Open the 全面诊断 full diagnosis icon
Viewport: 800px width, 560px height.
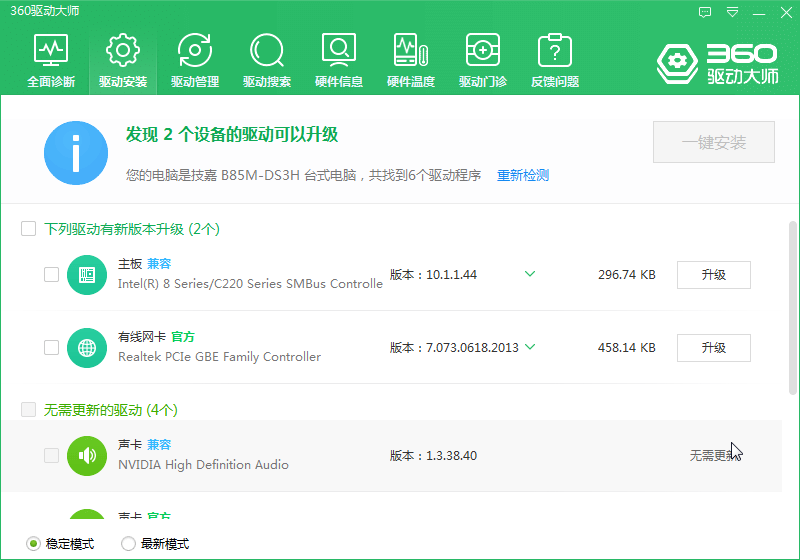pyautogui.click(x=51, y=60)
